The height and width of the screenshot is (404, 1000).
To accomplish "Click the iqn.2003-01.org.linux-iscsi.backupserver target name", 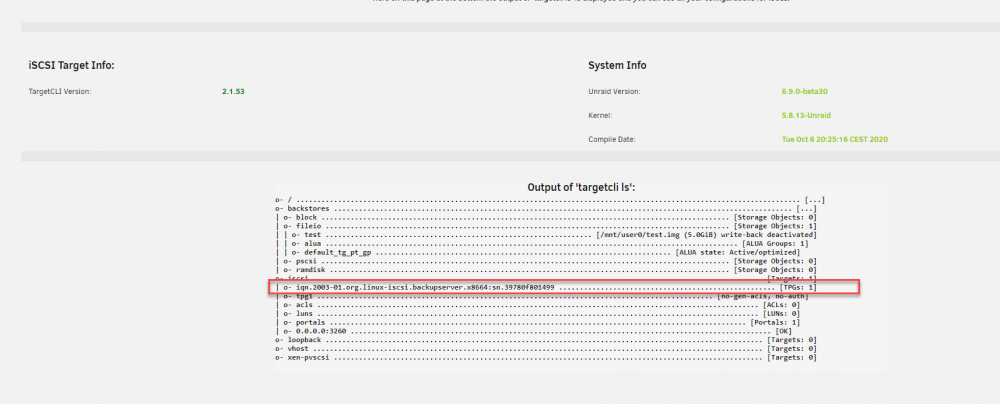I will [423, 288].
